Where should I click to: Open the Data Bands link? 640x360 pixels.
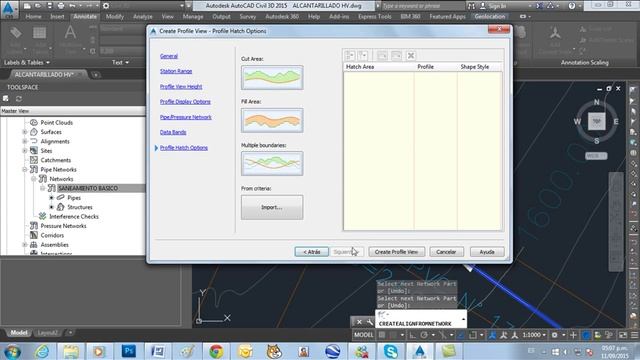(x=173, y=132)
